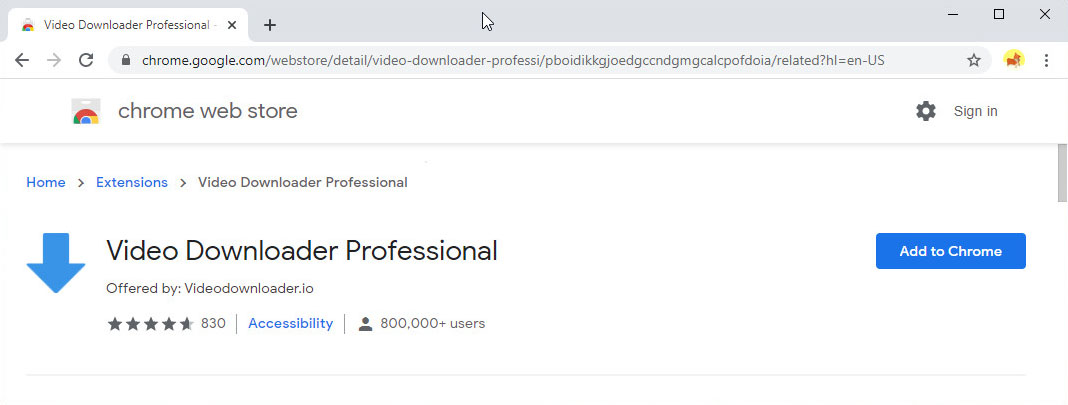The height and width of the screenshot is (405, 1068).
Task: Close the Chrome window
Action: (x=1044, y=14)
